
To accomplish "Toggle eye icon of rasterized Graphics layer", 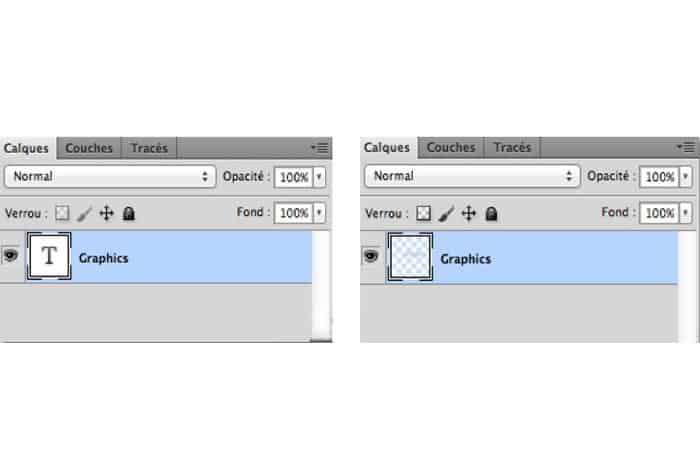I will (x=371, y=256).
